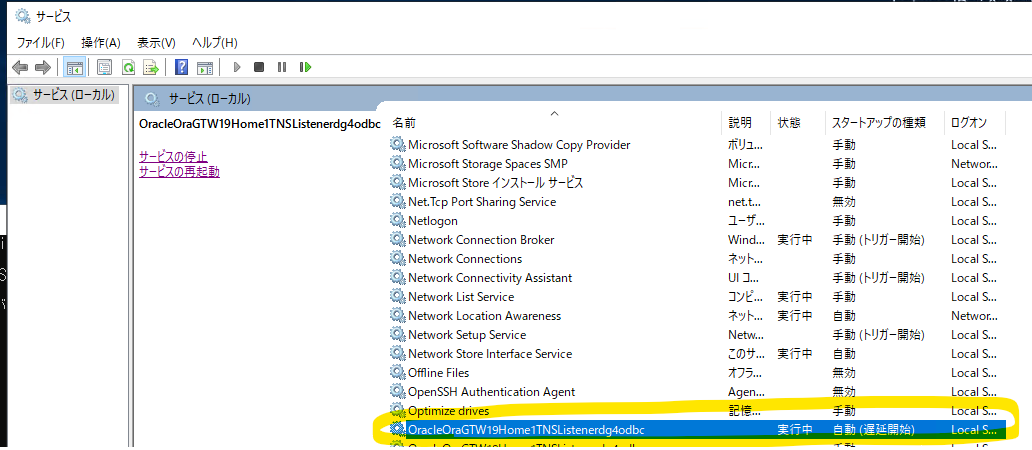Select the Network Location Awareness service

[484, 316]
